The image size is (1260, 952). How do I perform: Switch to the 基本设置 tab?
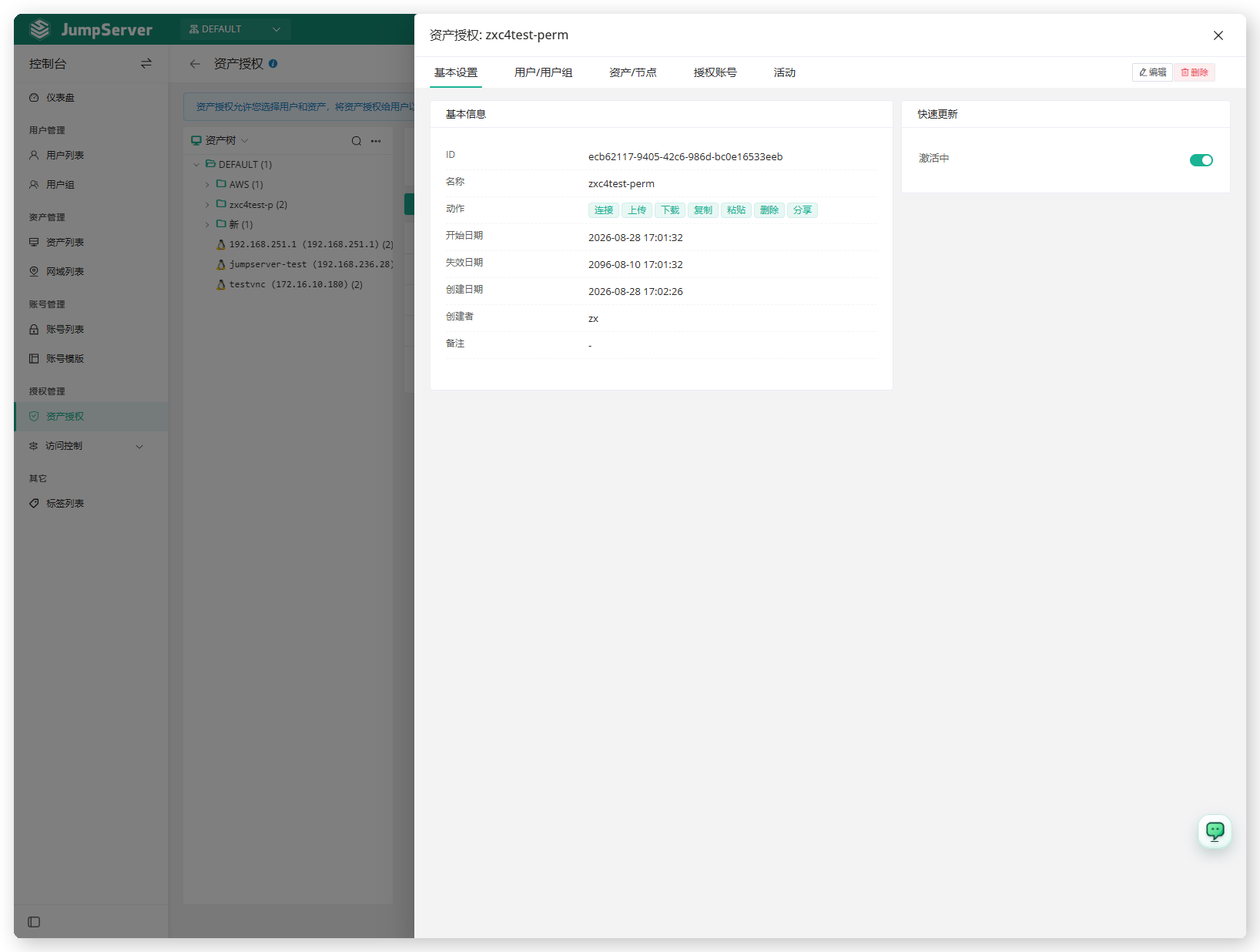[456, 72]
